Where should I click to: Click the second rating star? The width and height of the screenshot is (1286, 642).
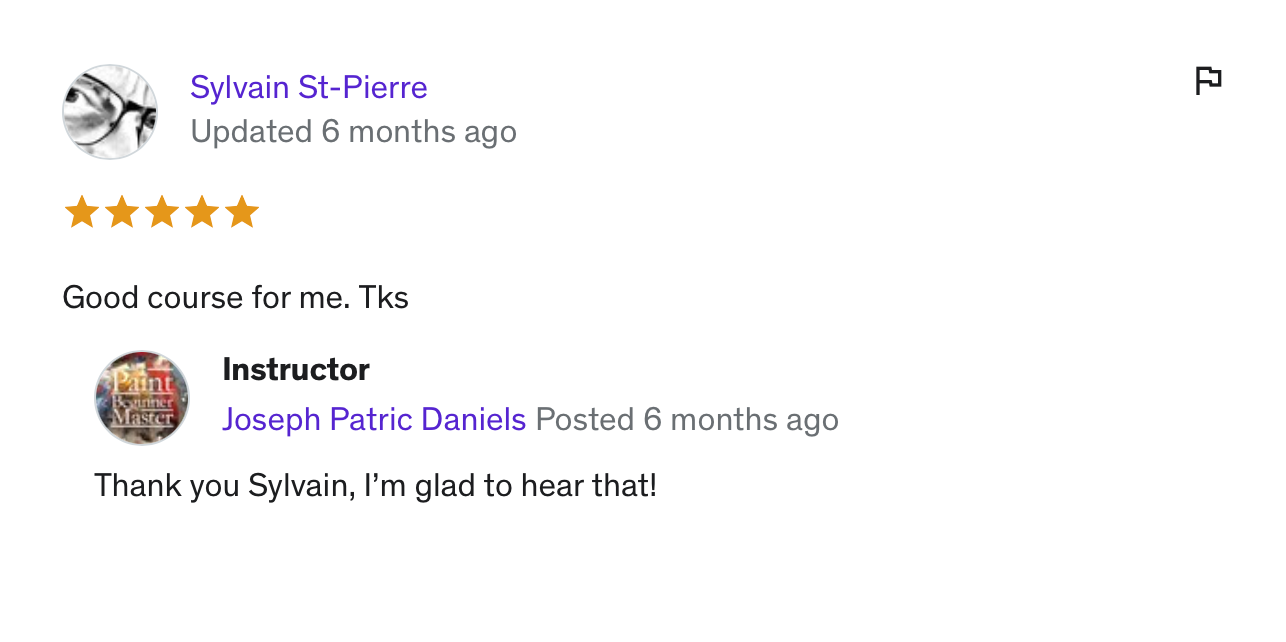click(121, 212)
